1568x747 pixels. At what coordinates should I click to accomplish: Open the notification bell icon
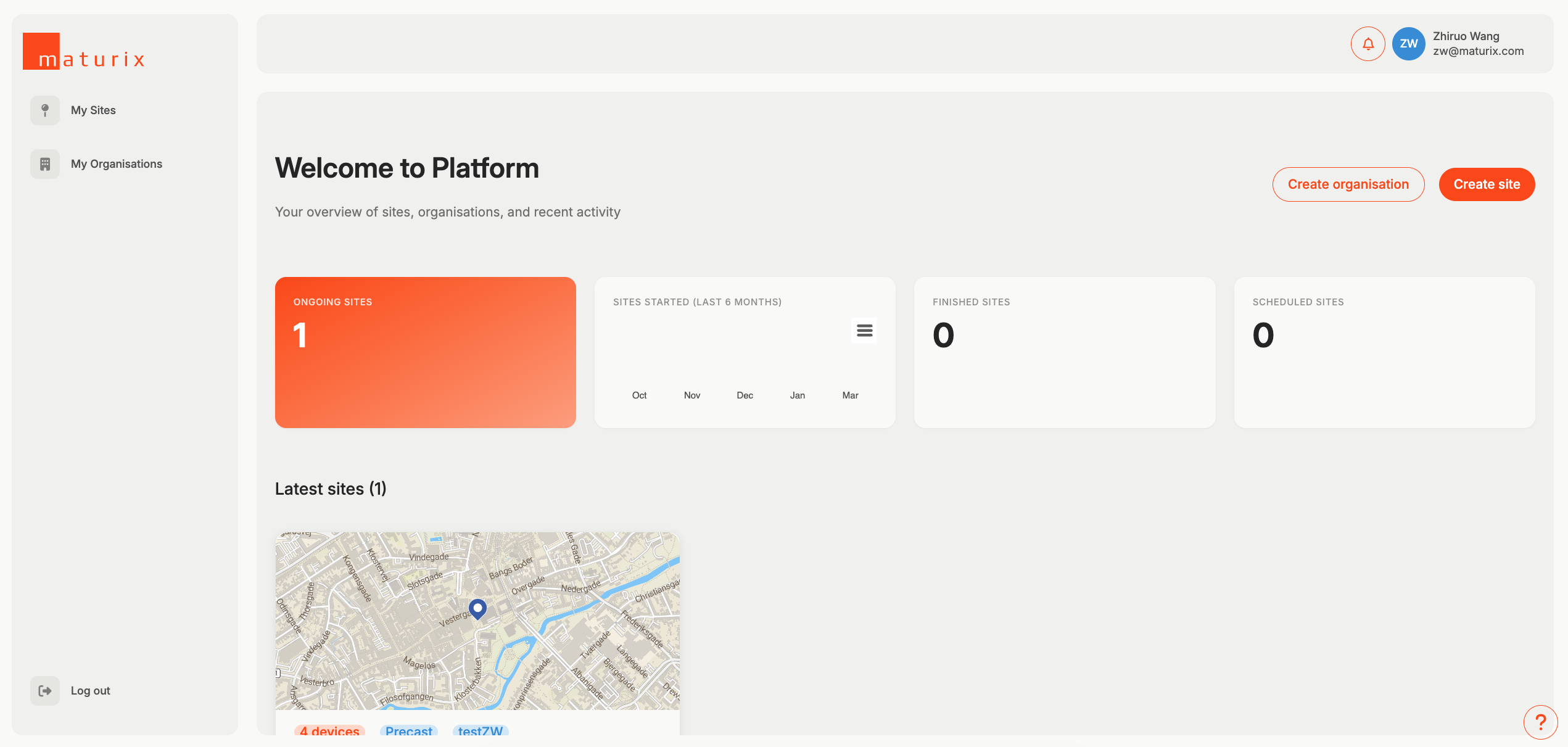(1368, 44)
